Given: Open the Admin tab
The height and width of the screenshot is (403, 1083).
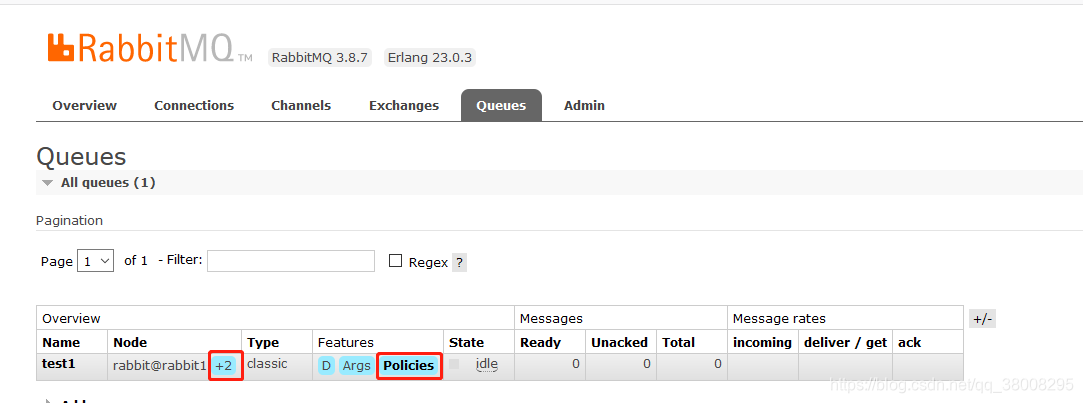Looking at the screenshot, I should tap(584, 106).
